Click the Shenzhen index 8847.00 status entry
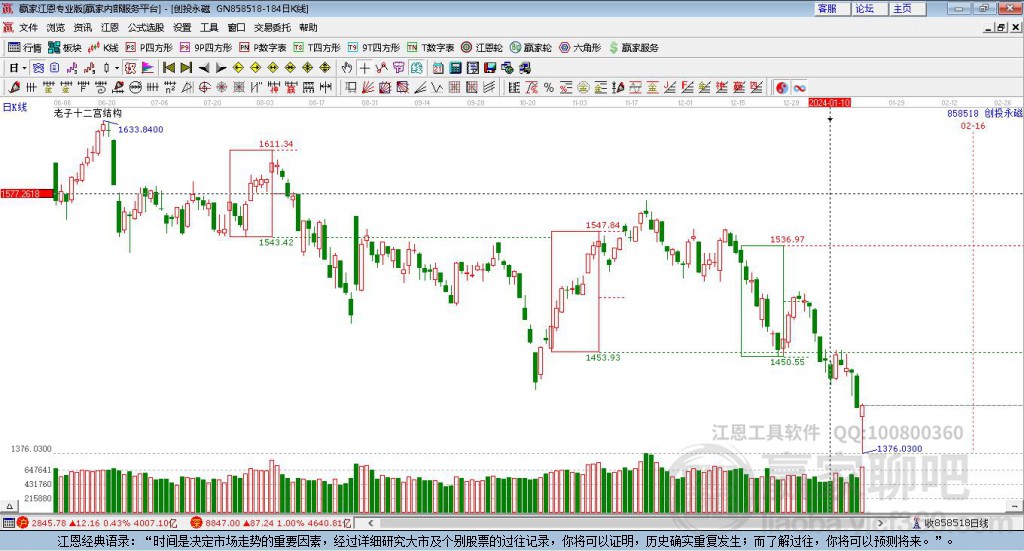 coord(272,523)
